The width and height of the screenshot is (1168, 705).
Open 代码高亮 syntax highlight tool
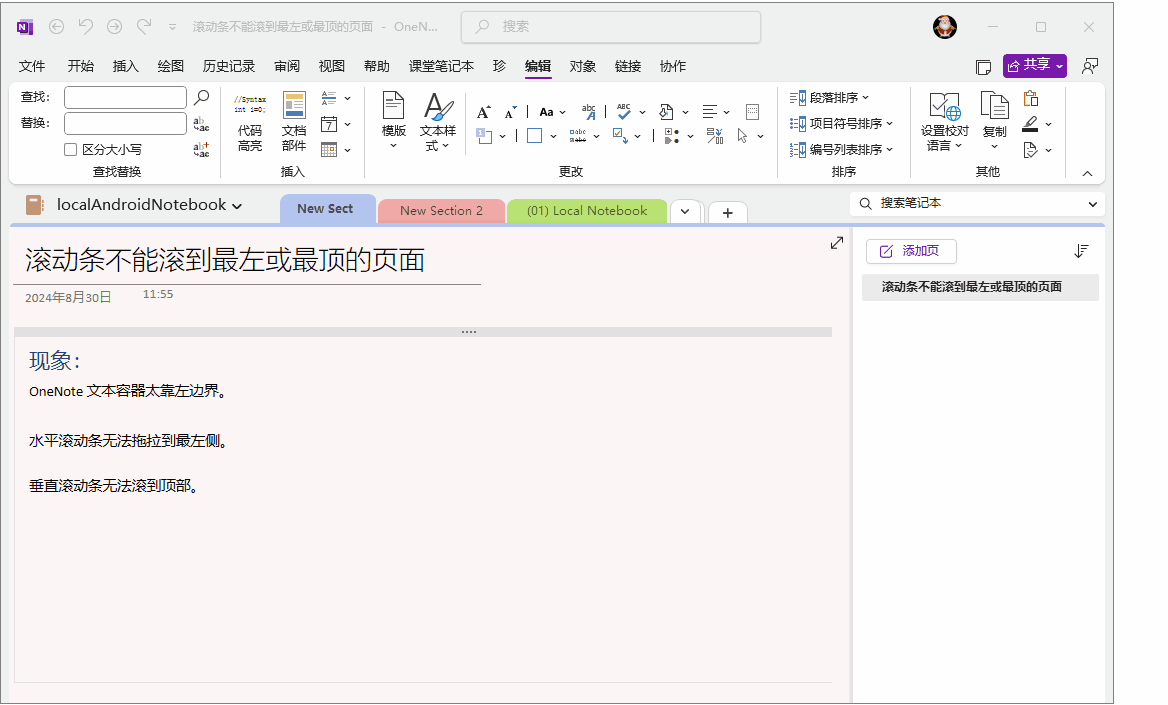(x=250, y=121)
